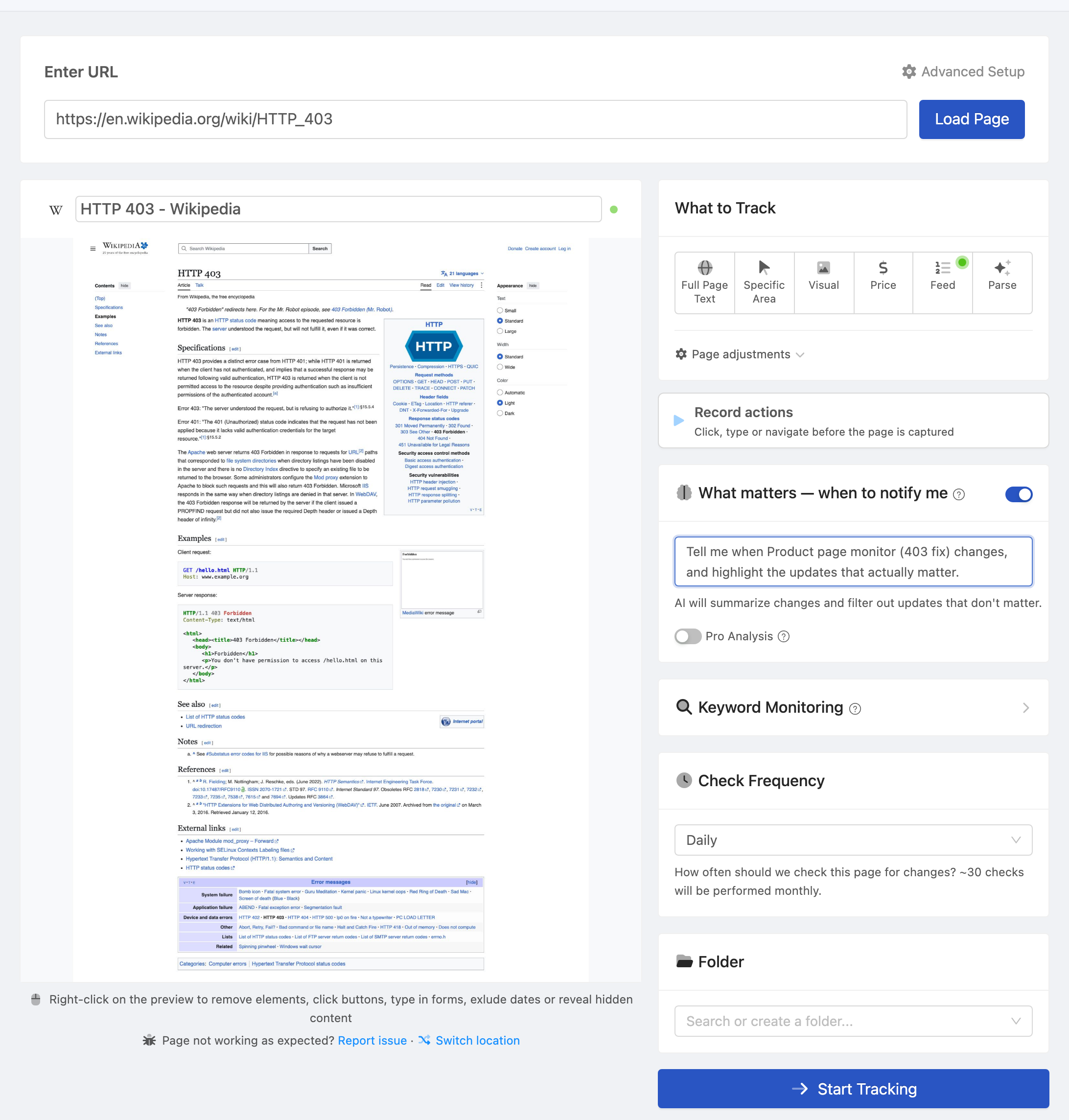The image size is (1069, 1120).
Task: Expand the Keyword Monitoring section chevron
Action: pyautogui.click(x=1026, y=708)
